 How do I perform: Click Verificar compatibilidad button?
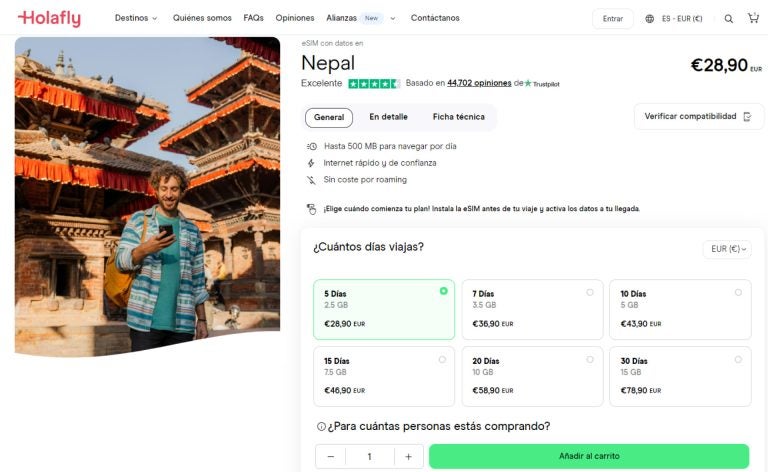click(699, 117)
